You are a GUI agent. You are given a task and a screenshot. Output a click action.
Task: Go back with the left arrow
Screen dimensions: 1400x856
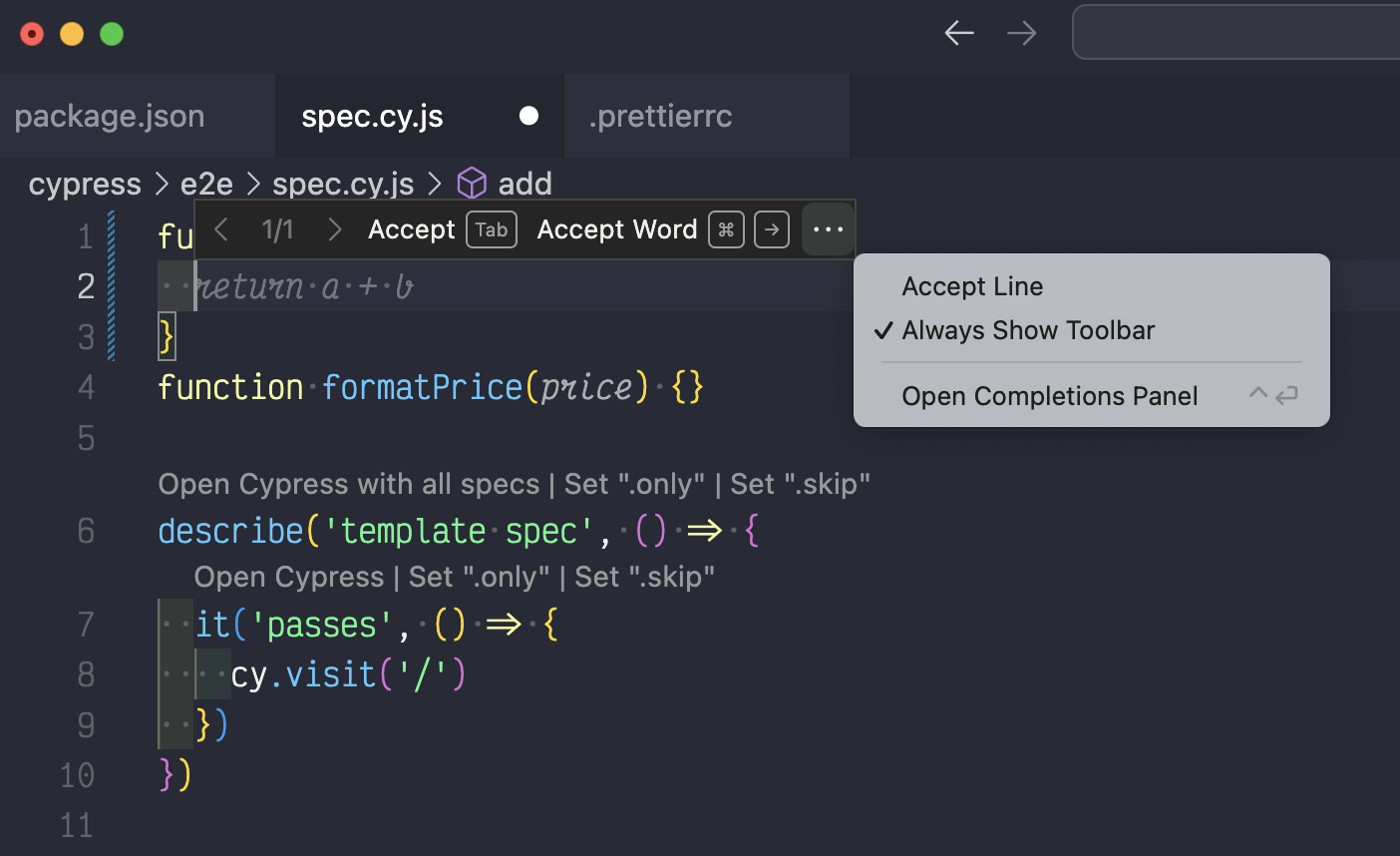point(959,33)
